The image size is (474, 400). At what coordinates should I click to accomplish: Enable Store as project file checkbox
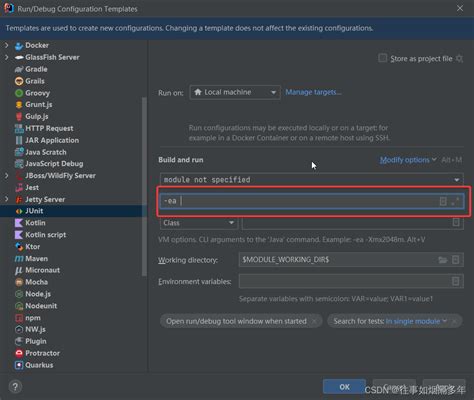(382, 58)
